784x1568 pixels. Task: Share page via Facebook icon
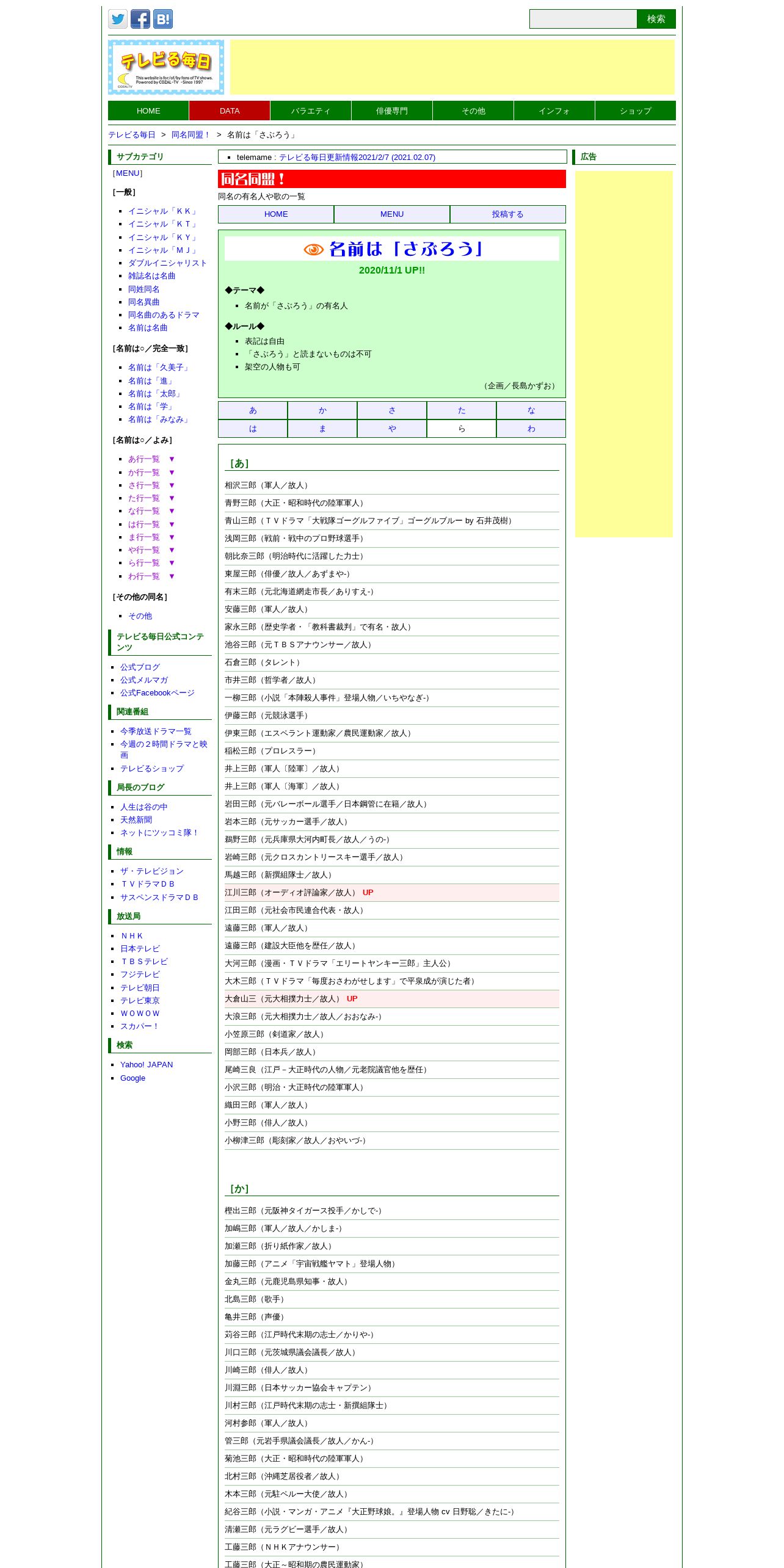tap(140, 19)
